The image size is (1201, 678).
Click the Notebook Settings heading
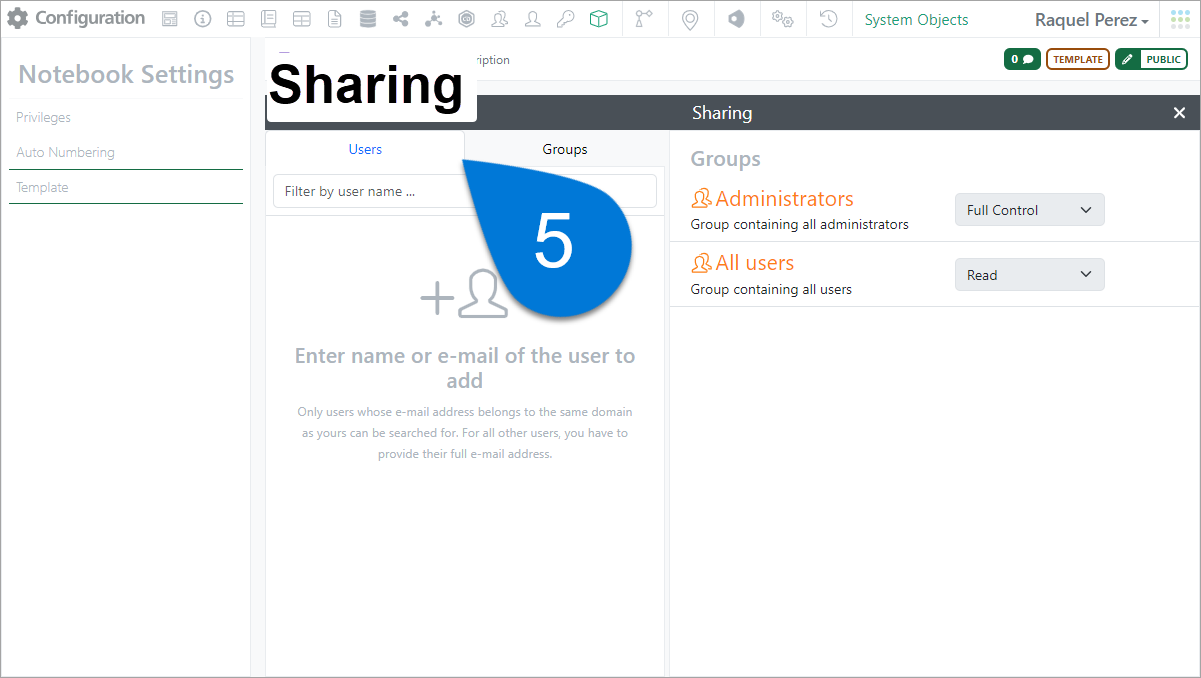126,74
